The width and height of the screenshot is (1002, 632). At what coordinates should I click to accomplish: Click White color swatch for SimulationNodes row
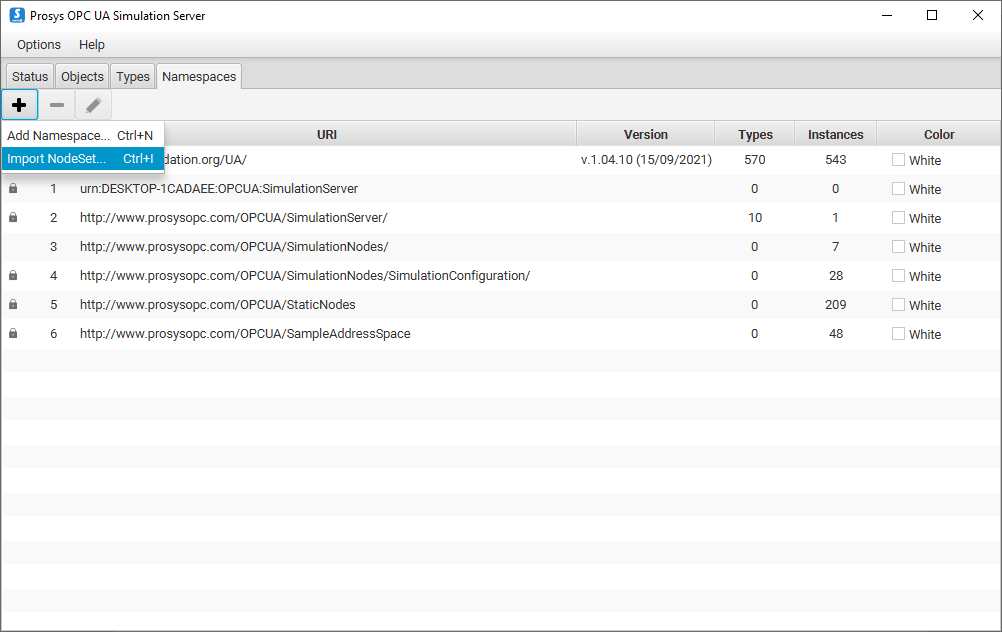tap(898, 246)
